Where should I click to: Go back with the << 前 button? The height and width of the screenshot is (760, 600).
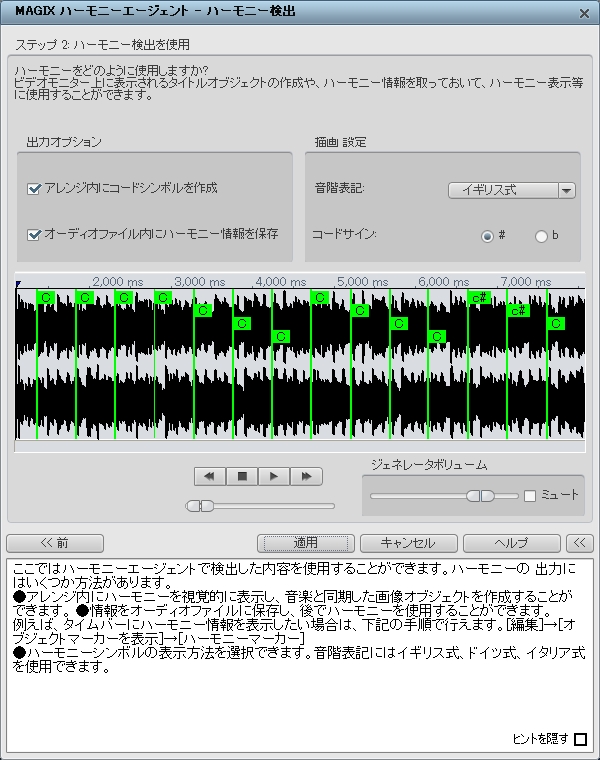55,543
